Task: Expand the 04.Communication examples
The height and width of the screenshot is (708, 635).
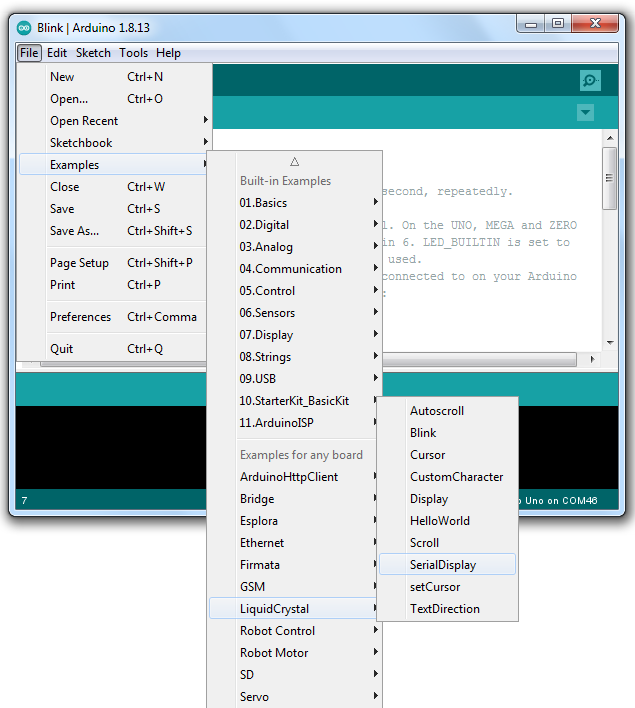Action: pos(295,269)
